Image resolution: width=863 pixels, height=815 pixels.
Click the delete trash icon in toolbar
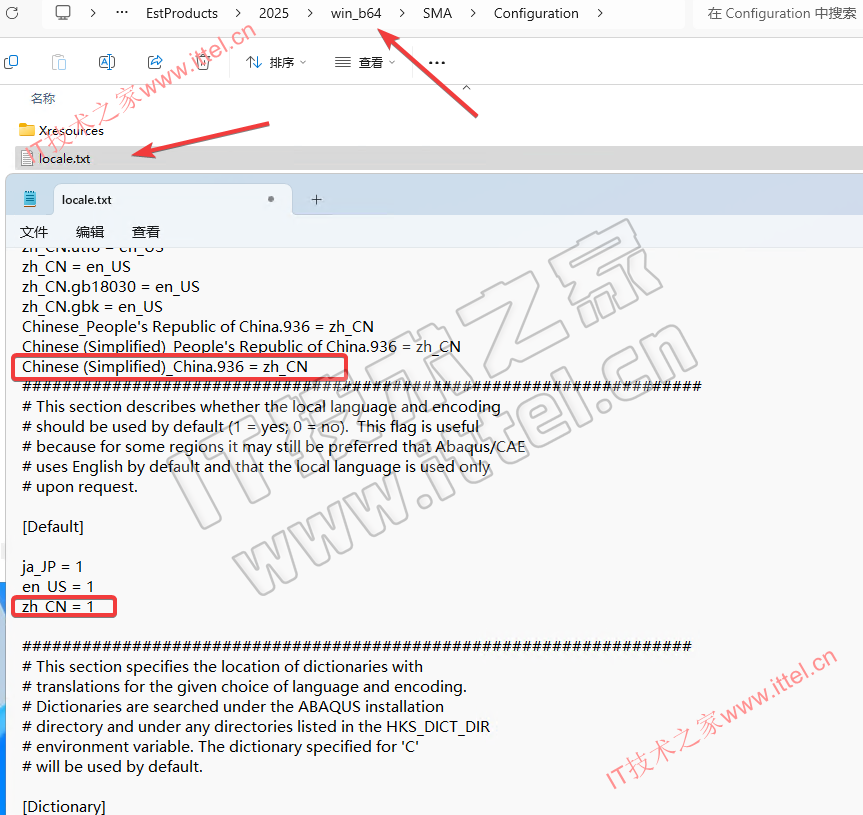(203, 62)
